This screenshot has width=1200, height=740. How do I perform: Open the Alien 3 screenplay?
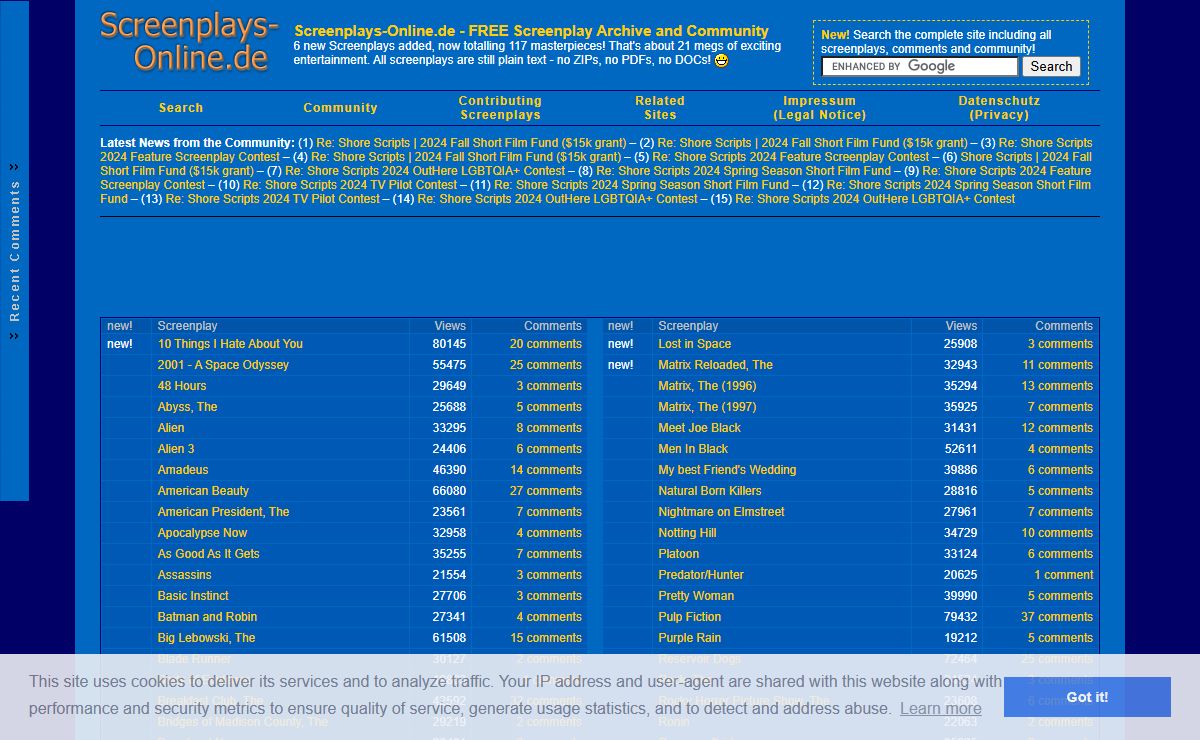(176, 449)
